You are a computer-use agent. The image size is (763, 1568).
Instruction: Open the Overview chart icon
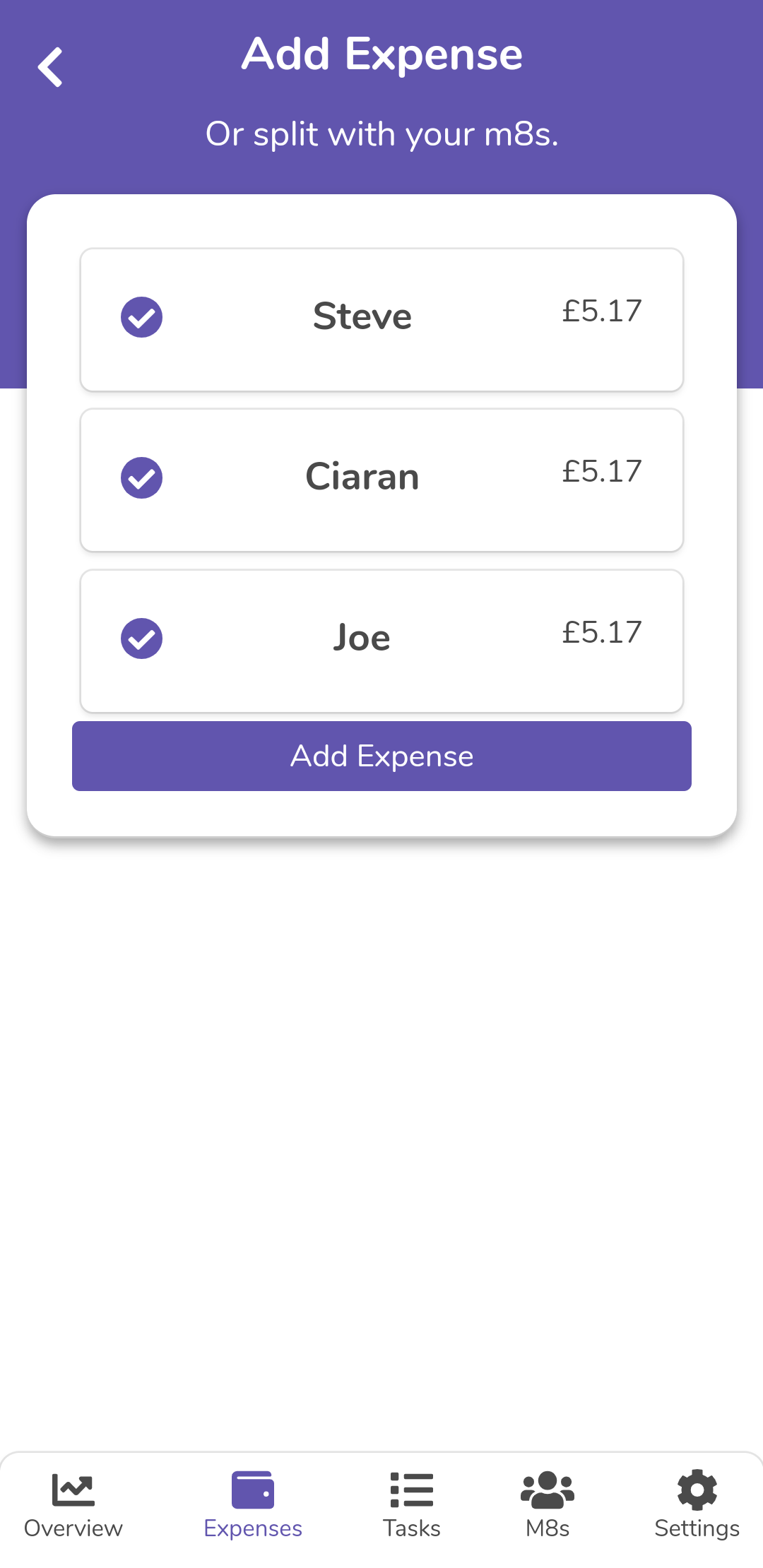[x=73, y=1489]
